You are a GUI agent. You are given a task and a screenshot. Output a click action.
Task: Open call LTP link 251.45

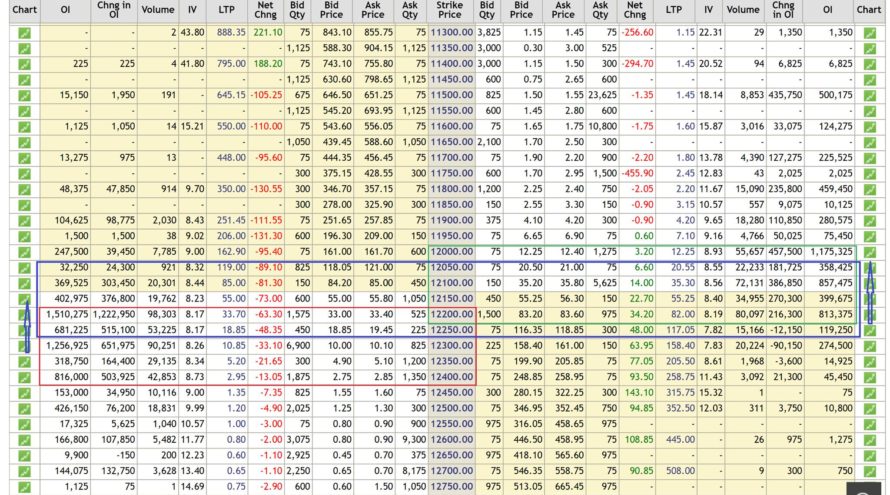pyautogui.click(x=231, y=220)
